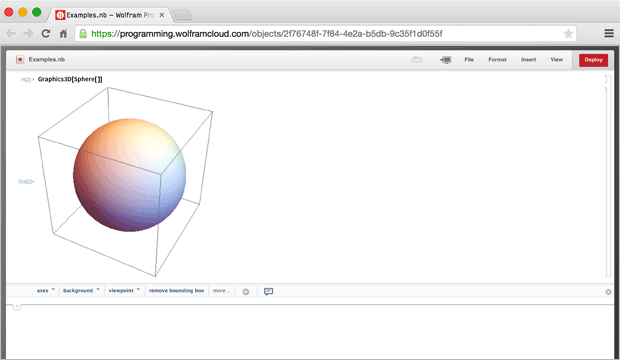This screenshot has width=620, height=360.
Task: Bookmark page with the star icon
Action: [568, 34]
